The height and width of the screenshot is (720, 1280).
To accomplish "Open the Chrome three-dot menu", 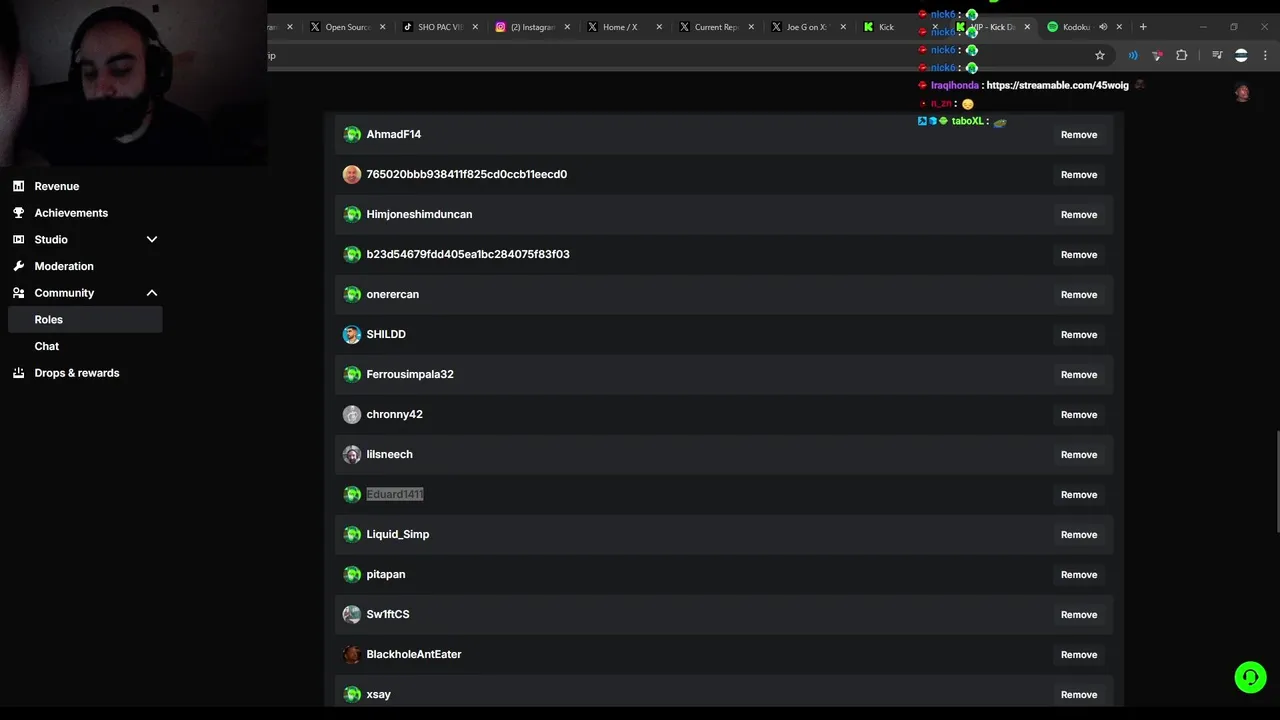I will click(x=1265, y=56).
